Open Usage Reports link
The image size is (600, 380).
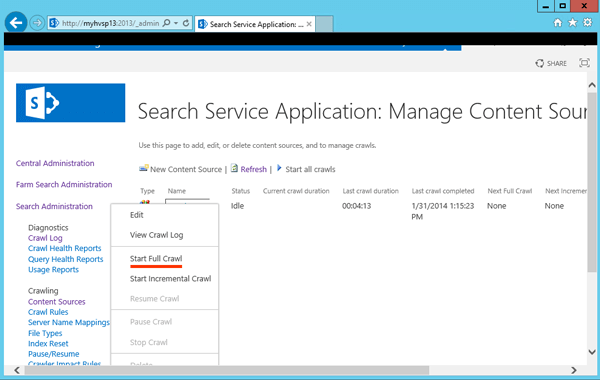(x=53, y=269)
